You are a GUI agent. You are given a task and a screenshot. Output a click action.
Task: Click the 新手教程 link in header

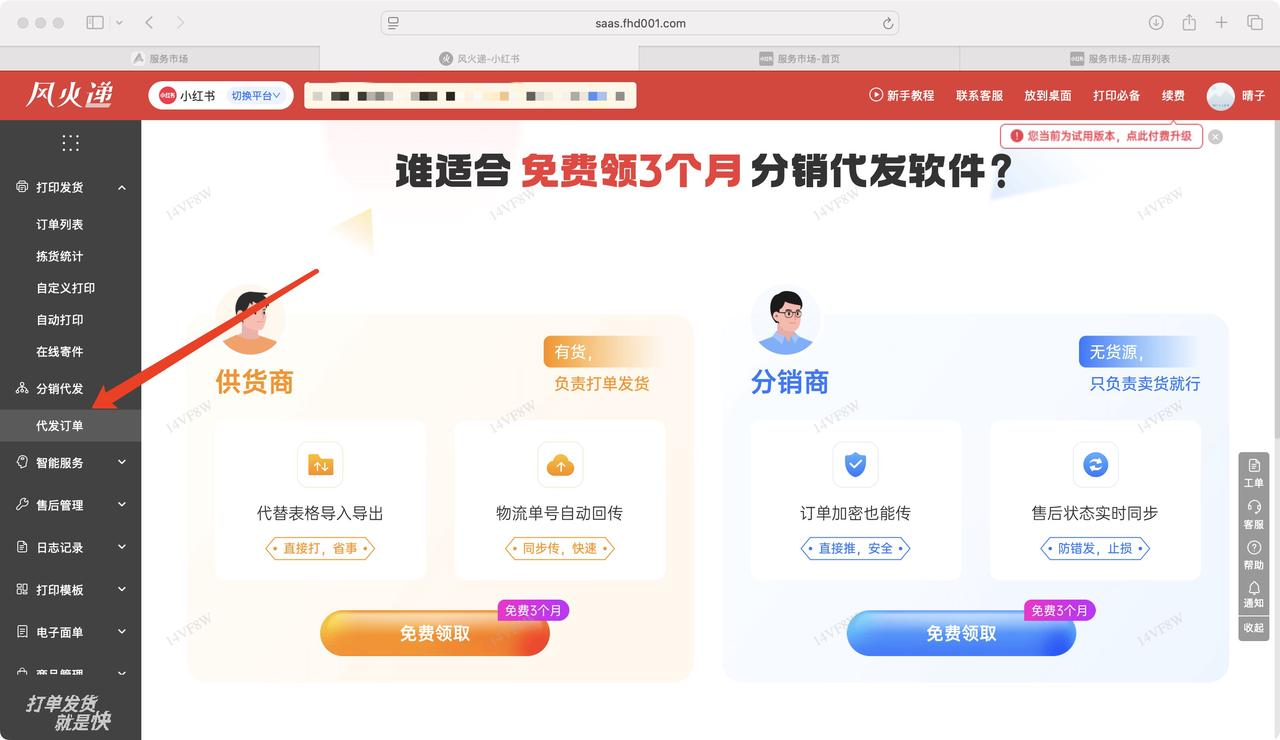tap(902, 95)
